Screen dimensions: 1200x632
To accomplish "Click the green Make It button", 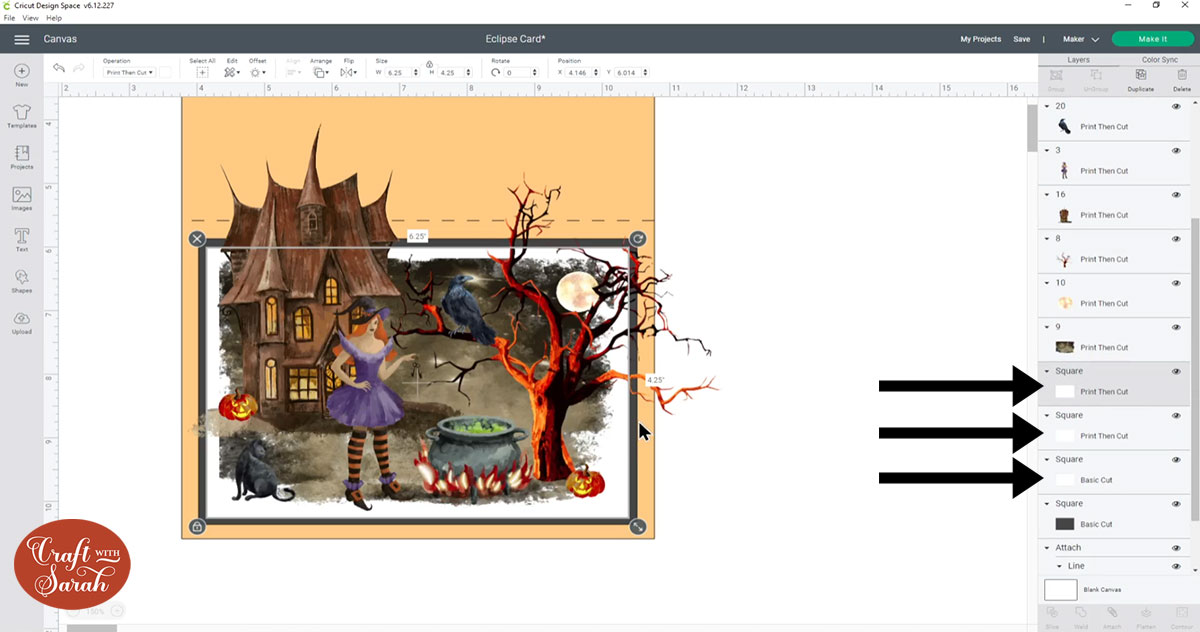I will [x=1152, y=39].
